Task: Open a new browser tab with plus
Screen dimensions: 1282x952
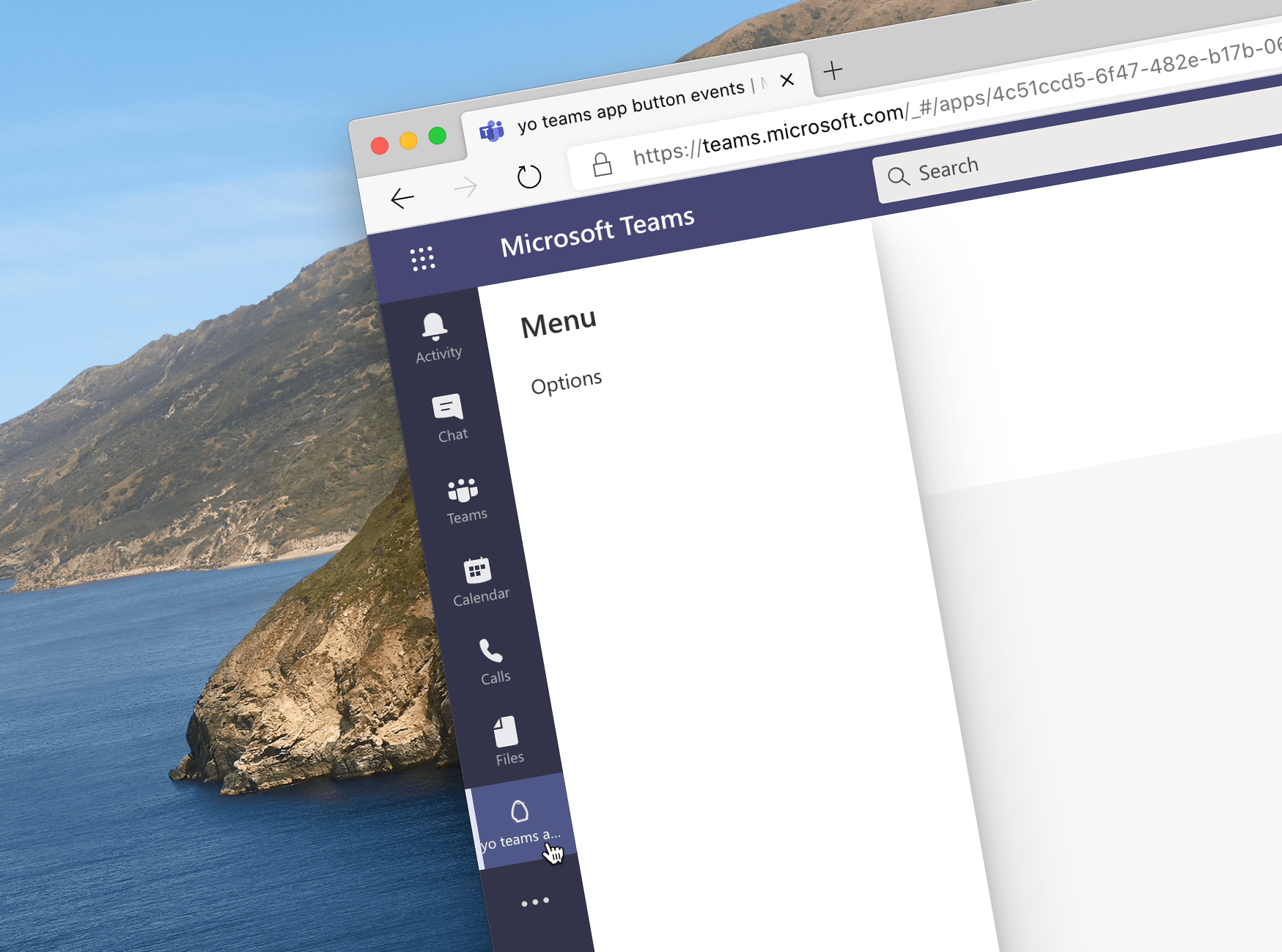Action: click(833, 70)
